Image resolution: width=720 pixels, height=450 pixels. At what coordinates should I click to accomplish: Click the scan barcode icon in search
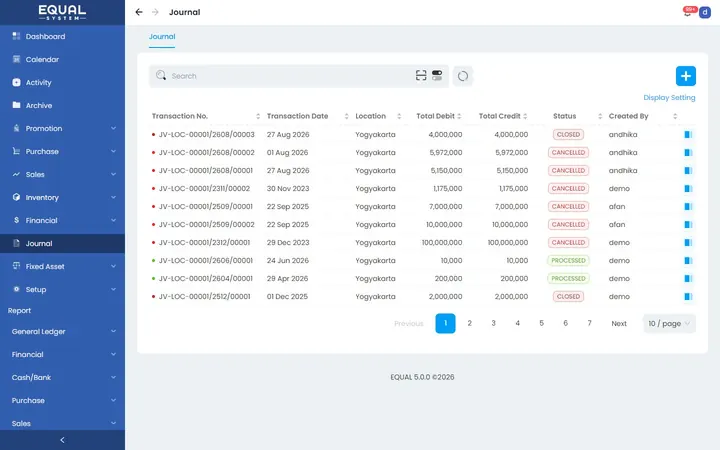(x=421, y=75)
